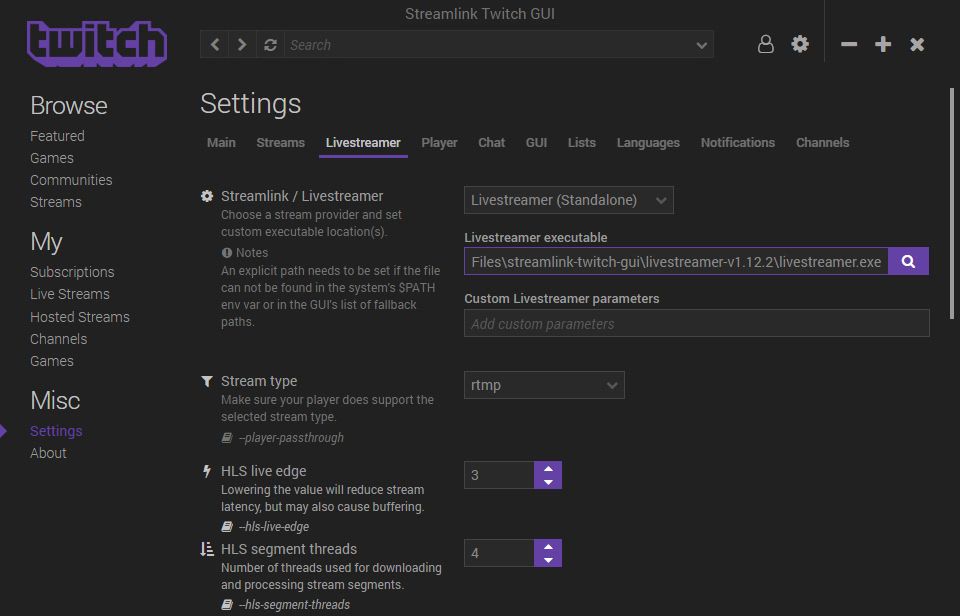Increase the HLS live edge value
Image resolution: width=960 pixels, height=616 pixels.
click(548, 468)
